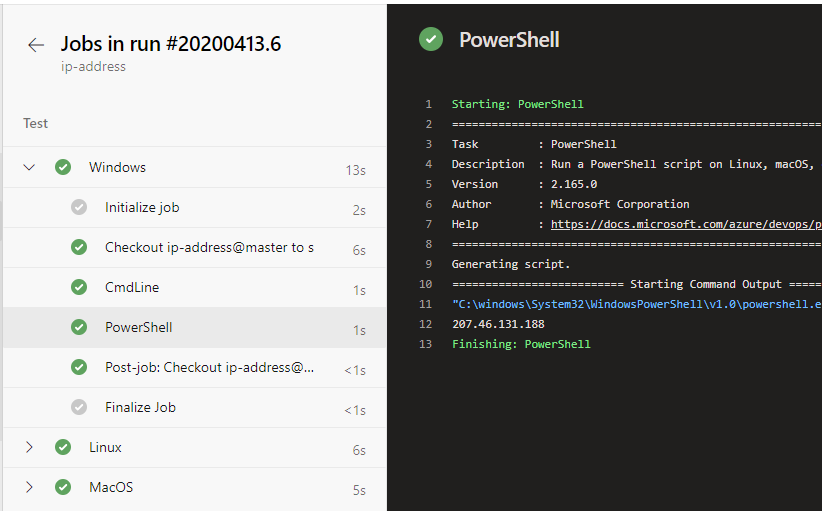Click the green check icon beside Post-job: Checkout

[79, 367]
